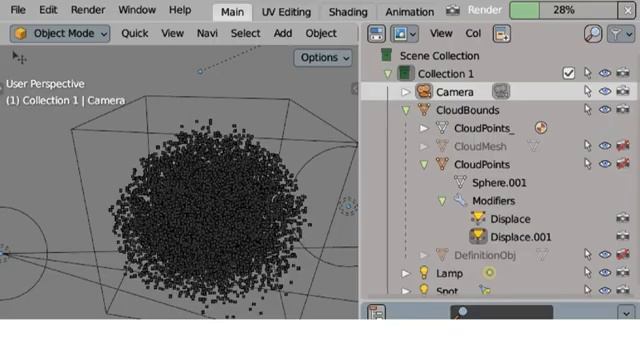Click the outliner editor type icon
This screenshot has height=360, width=640.
(x=376, y=34)
